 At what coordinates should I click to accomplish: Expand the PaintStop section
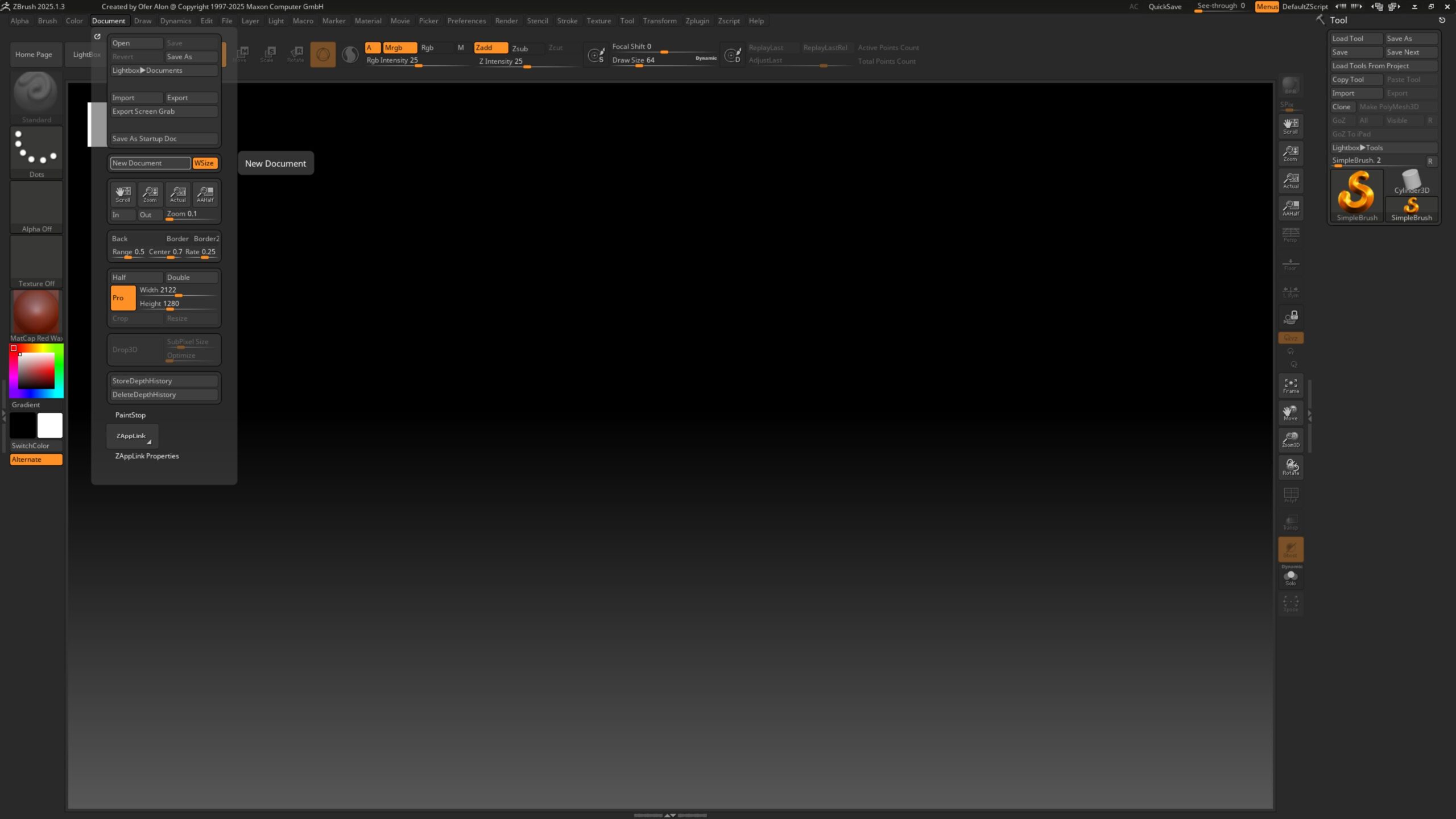tap(130, 415)
